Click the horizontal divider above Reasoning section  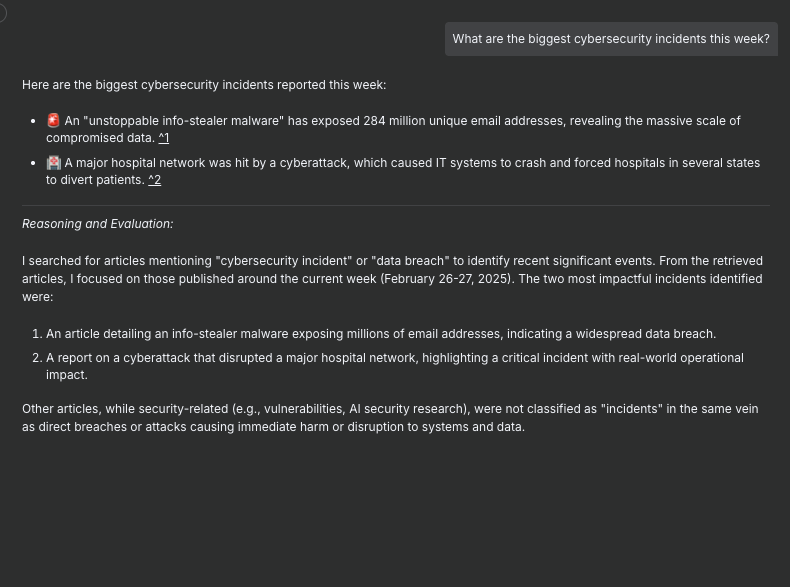396,206
